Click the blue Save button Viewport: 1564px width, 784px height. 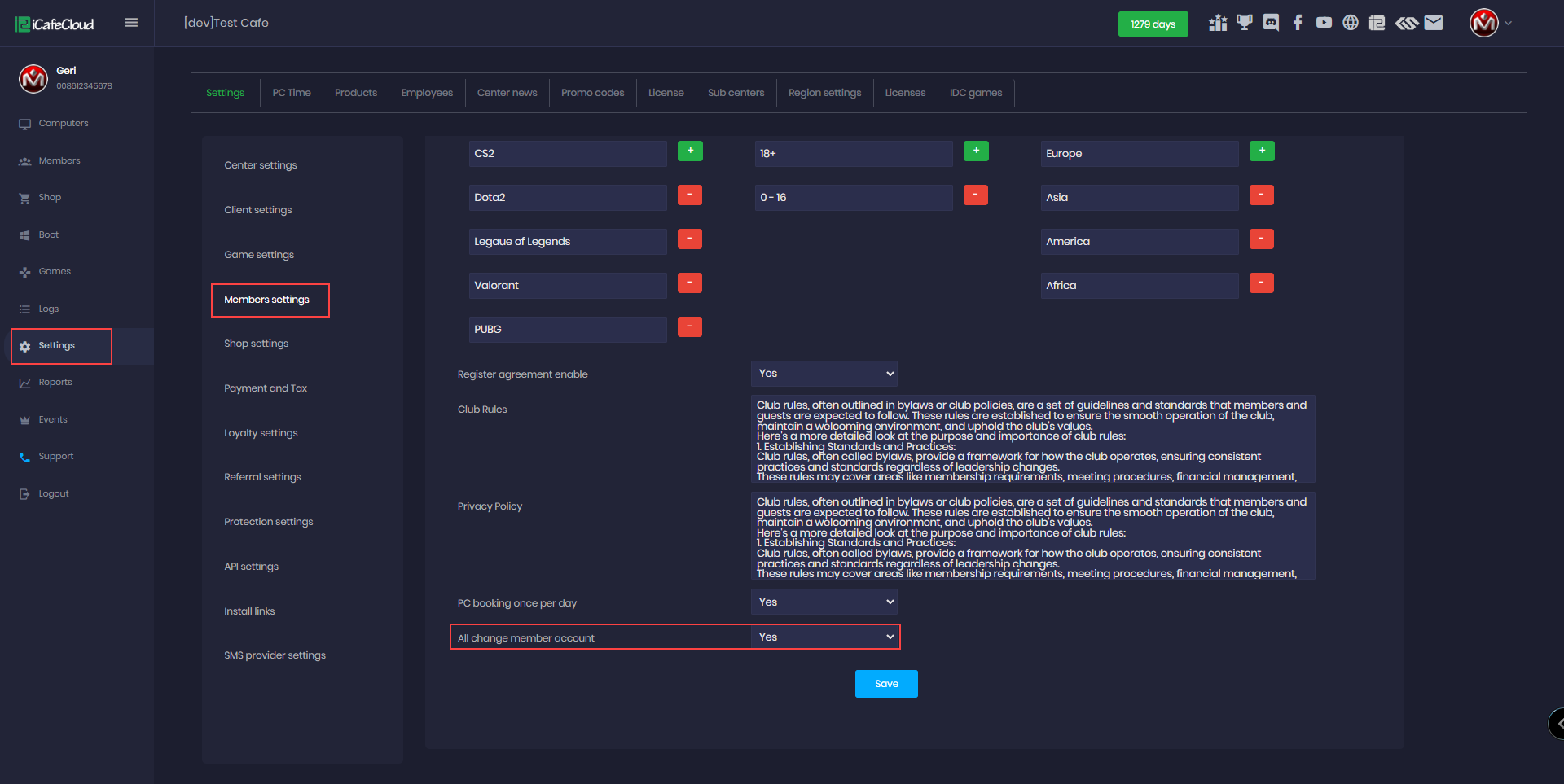pos(886,684)
